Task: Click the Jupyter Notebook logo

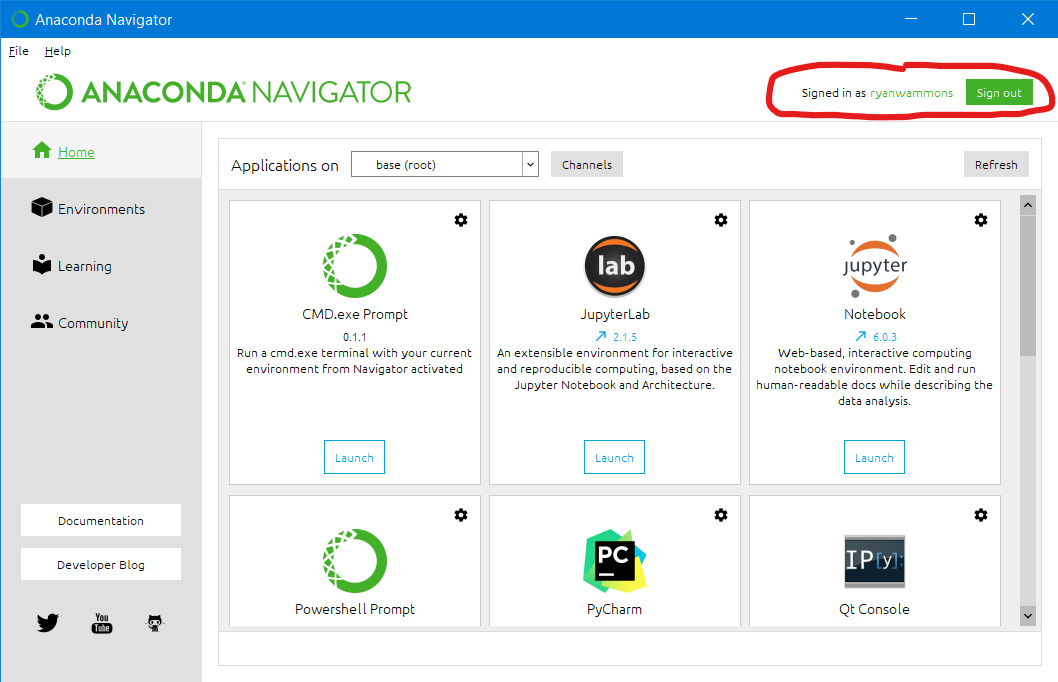Action: click(874, 266)
